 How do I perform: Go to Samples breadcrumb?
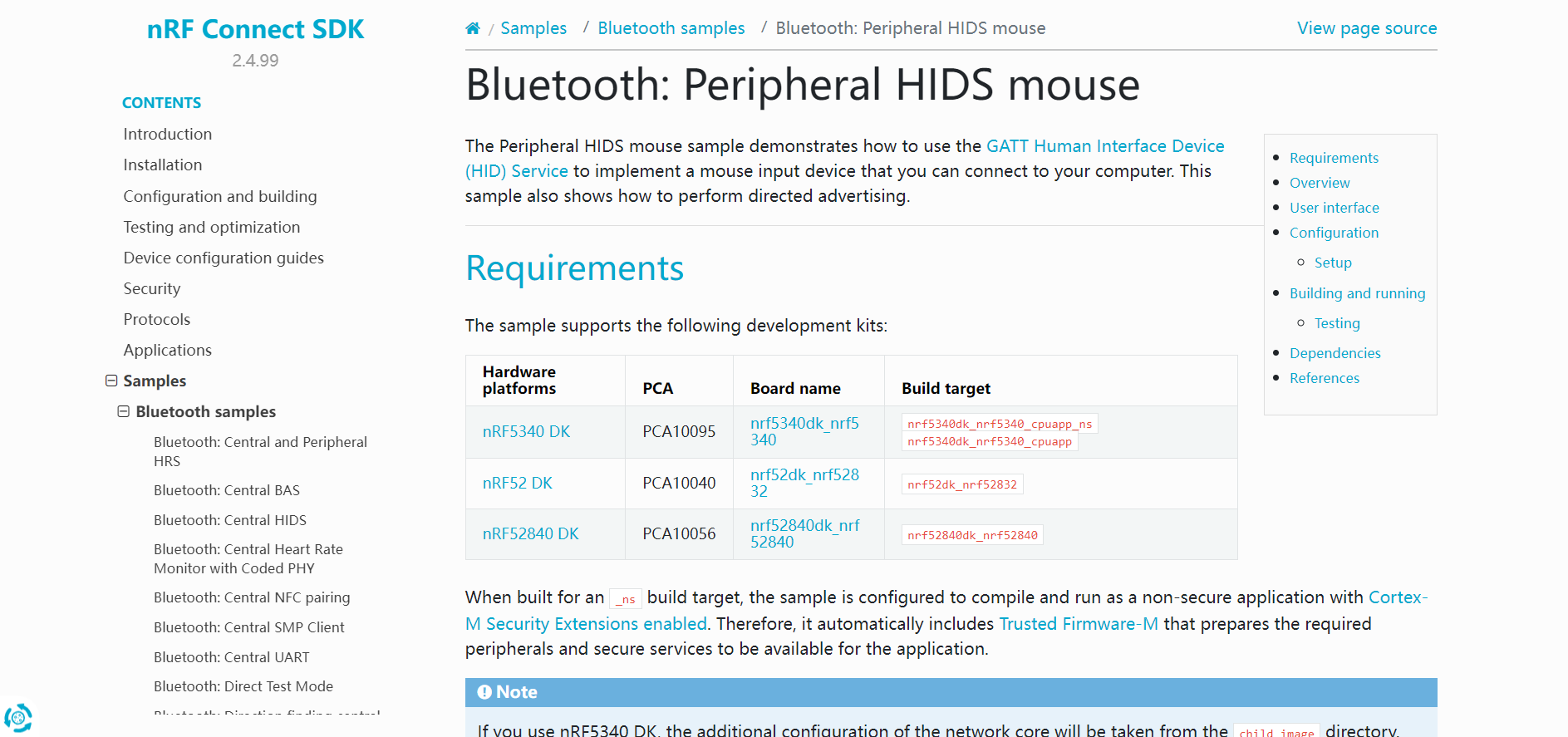click(533, 28)
